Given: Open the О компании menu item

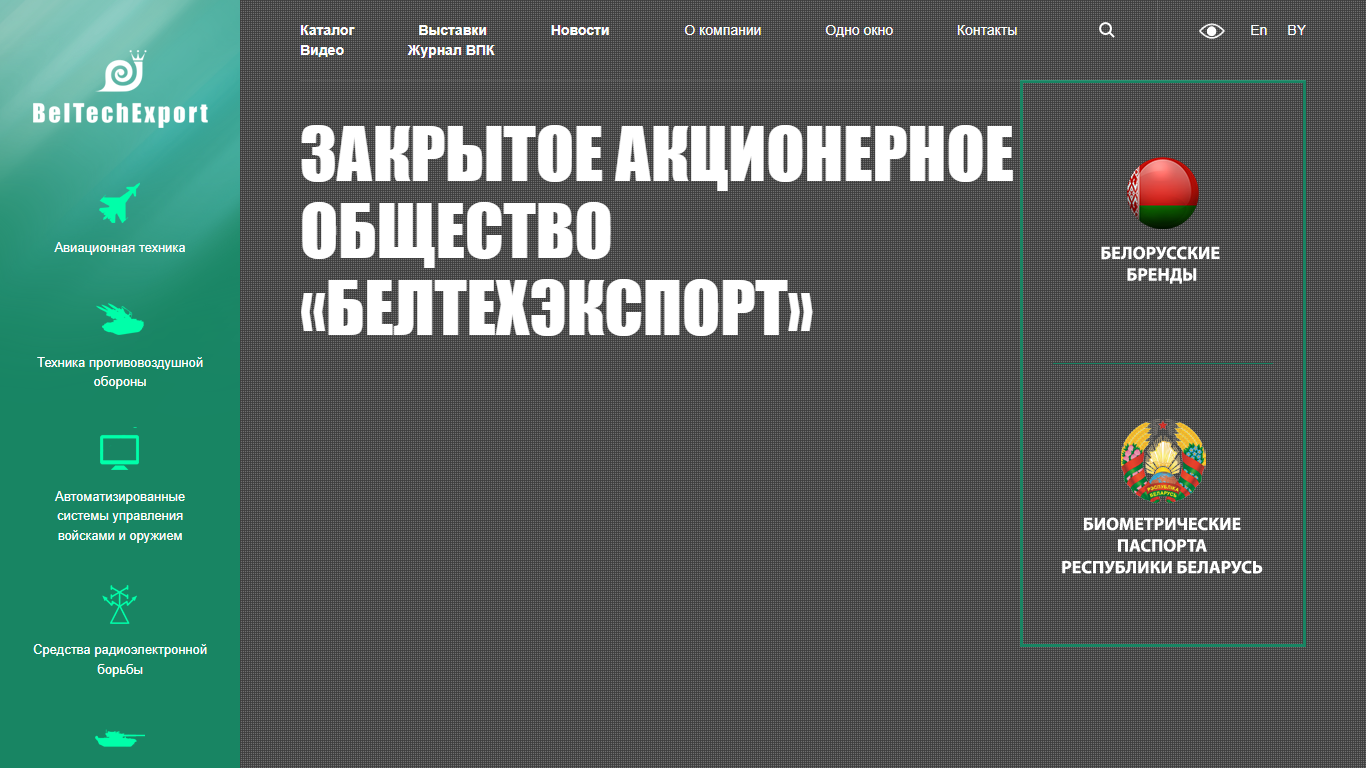Looking at the screenshot, I should pyautogui.click(x=723, y=30).
